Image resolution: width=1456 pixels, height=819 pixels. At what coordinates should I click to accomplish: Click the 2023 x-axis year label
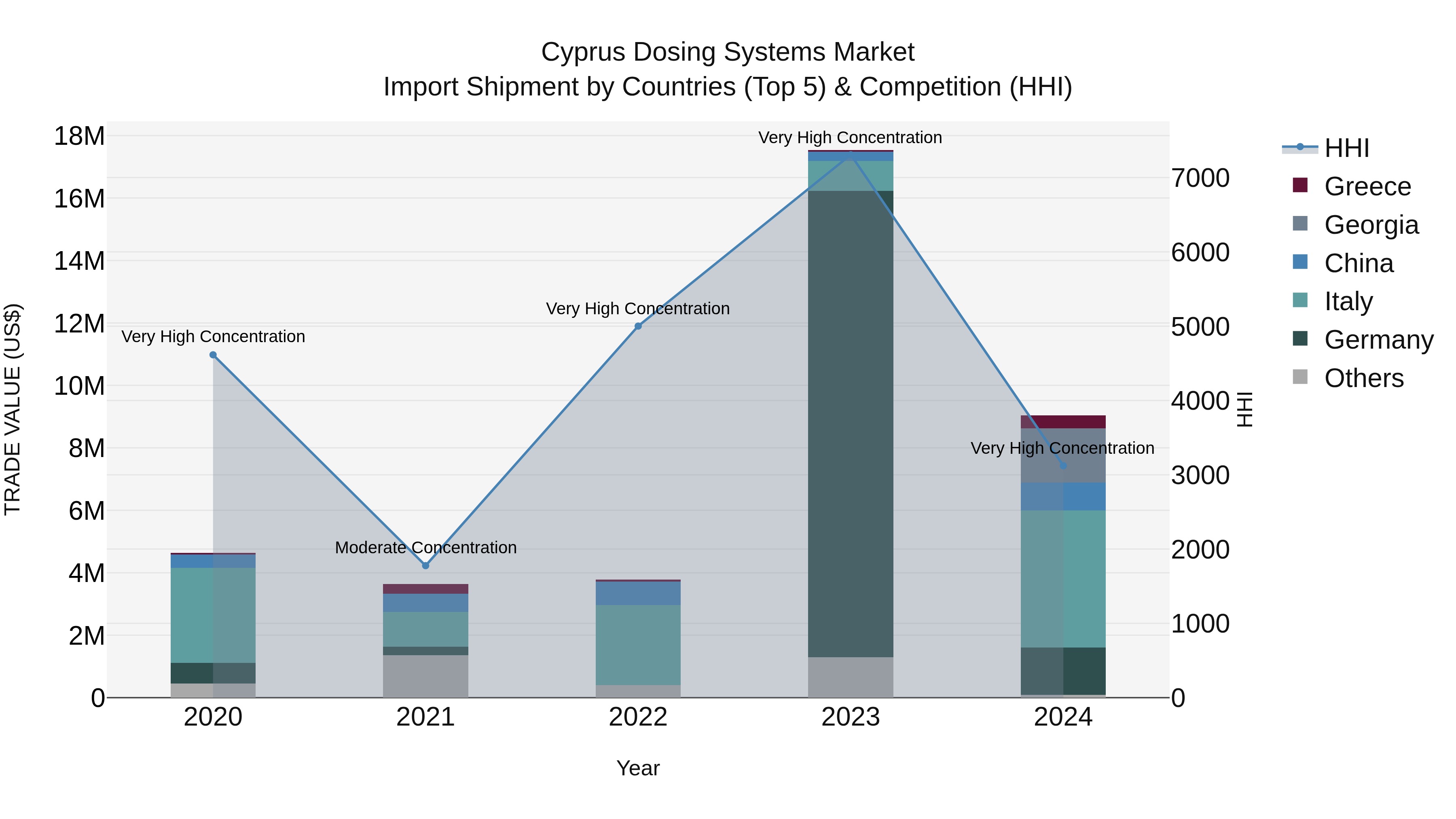click(851, 717)
